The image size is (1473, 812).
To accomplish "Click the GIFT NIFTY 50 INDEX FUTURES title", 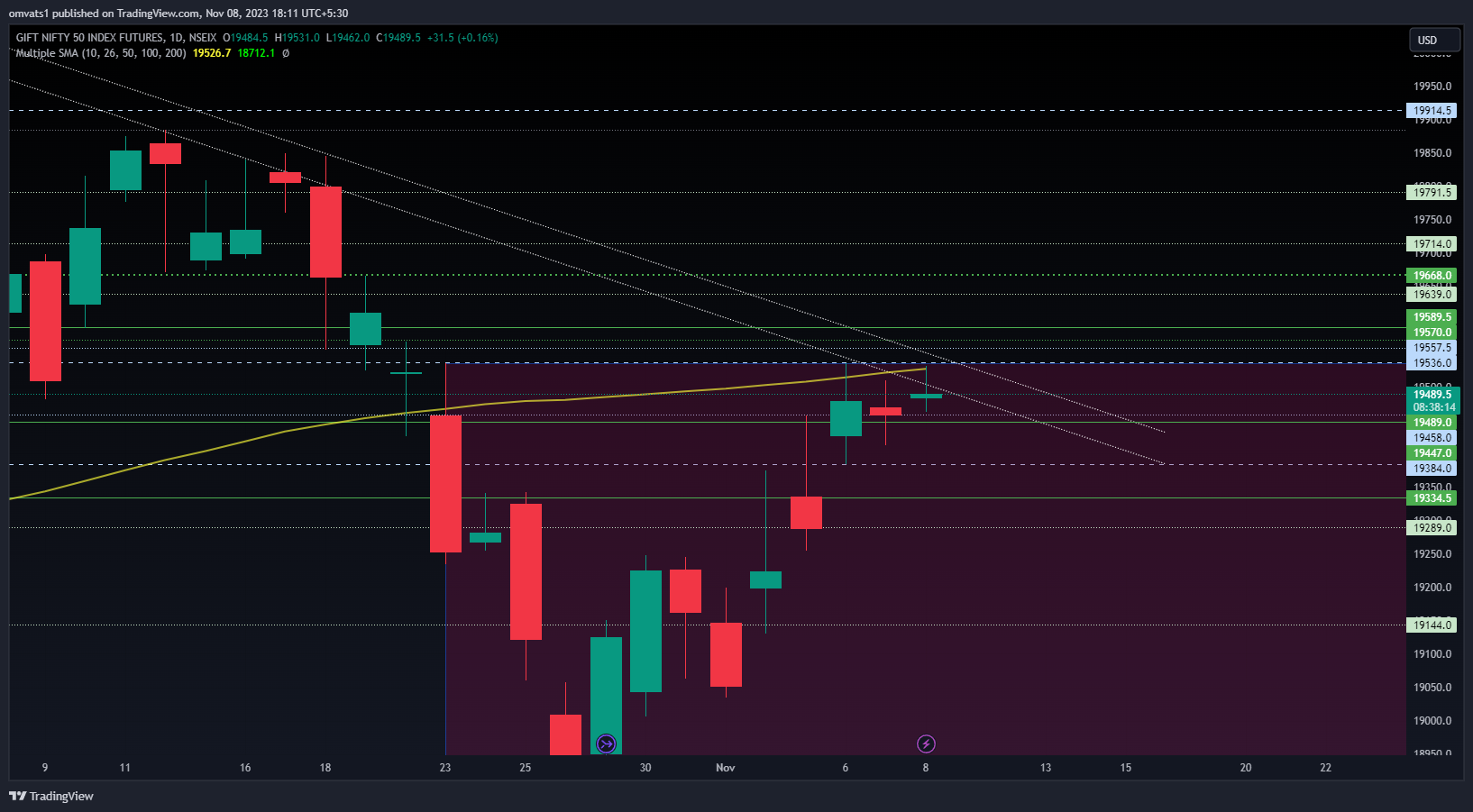I will tap(90, 38).
